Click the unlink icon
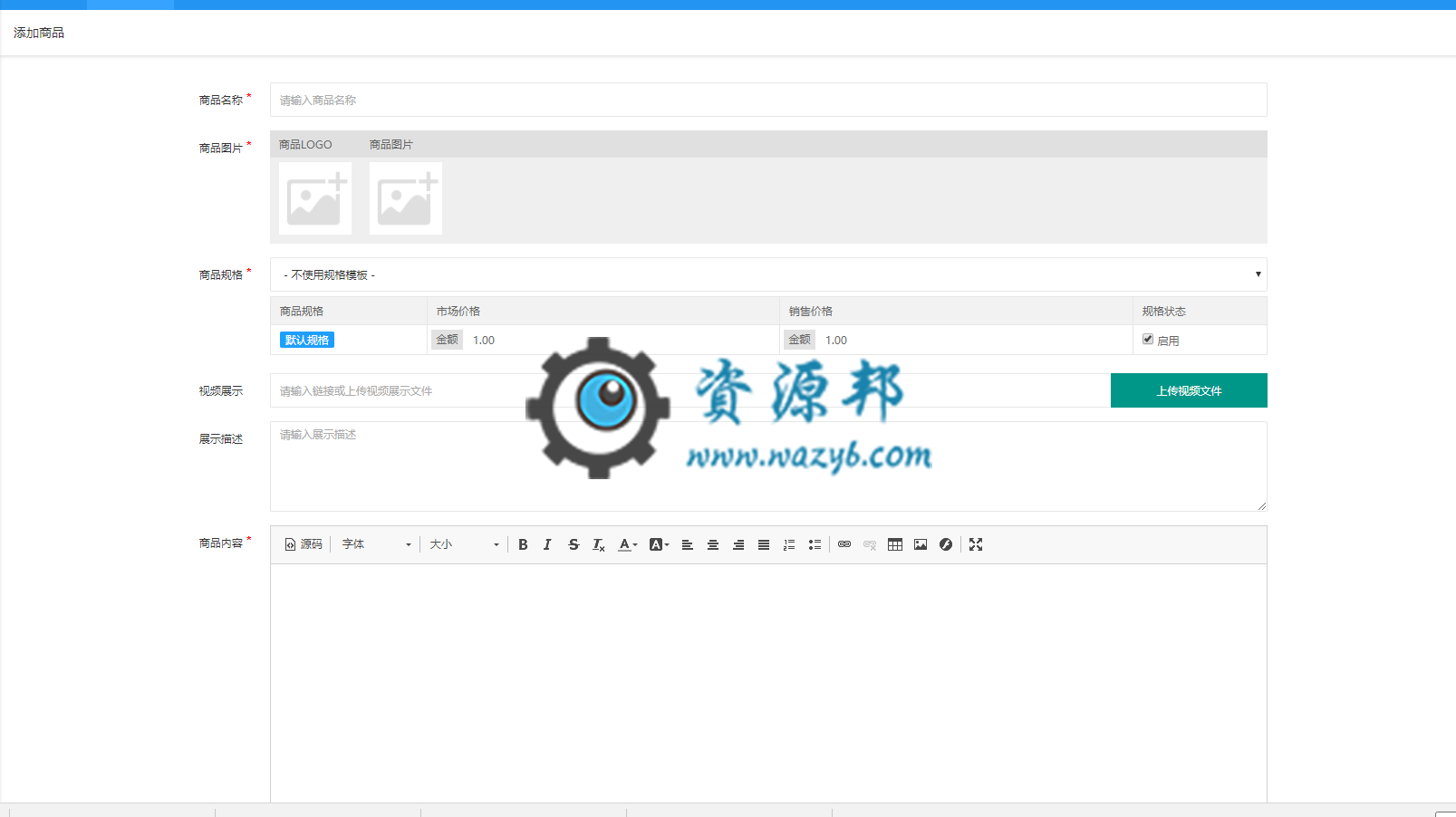1456x817 pixels. tap(870, 544)
